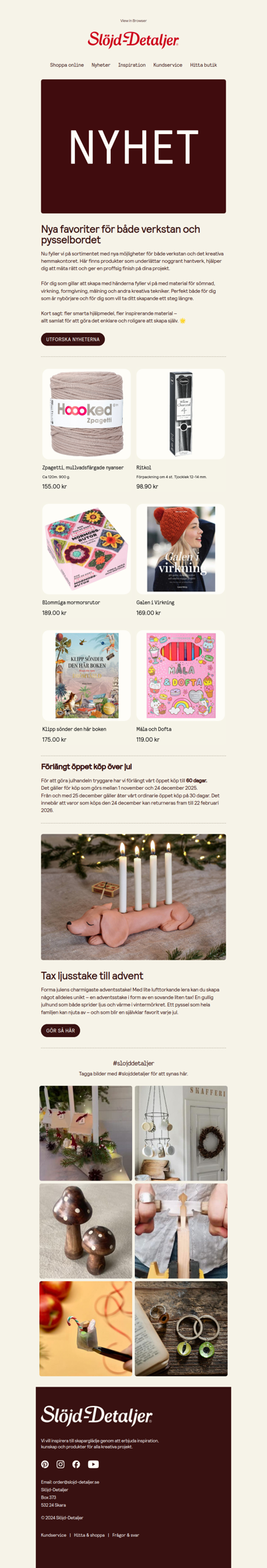Open the Instagram icon in footer
The width and height of the screenshot is (267, 1568).
click(x=61, y=1464)
